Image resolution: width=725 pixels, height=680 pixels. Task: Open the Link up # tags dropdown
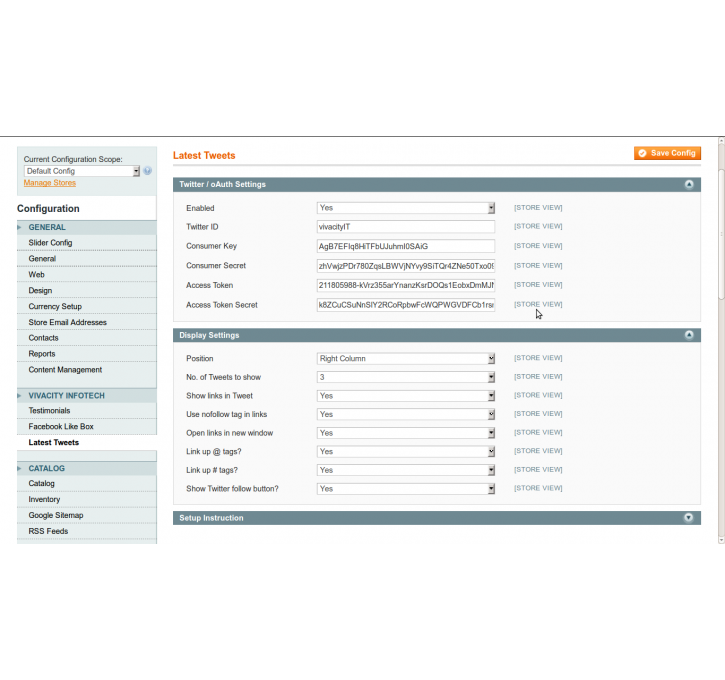tap(406, 470)
